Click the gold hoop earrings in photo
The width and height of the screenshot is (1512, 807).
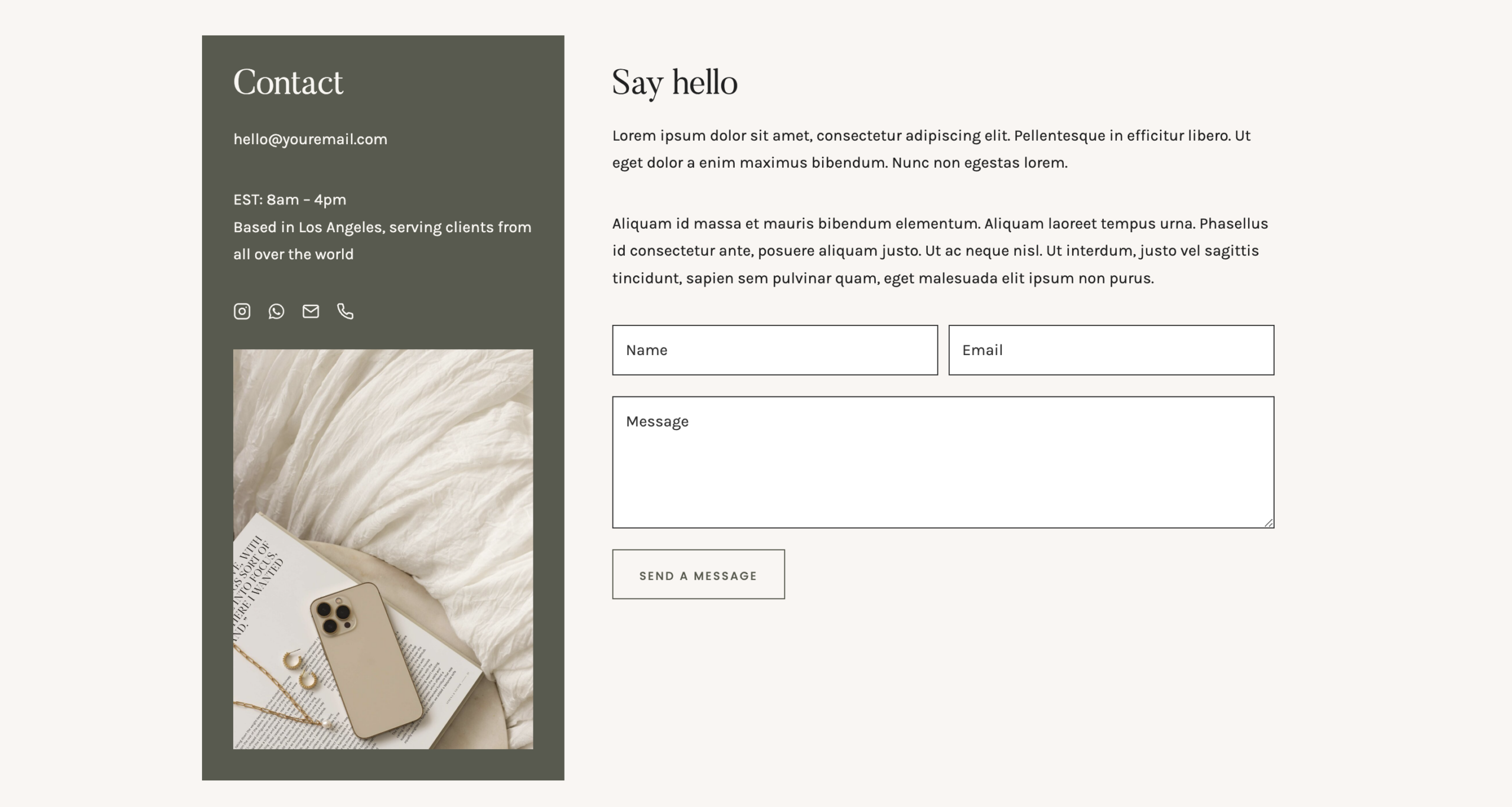point(301,669)
